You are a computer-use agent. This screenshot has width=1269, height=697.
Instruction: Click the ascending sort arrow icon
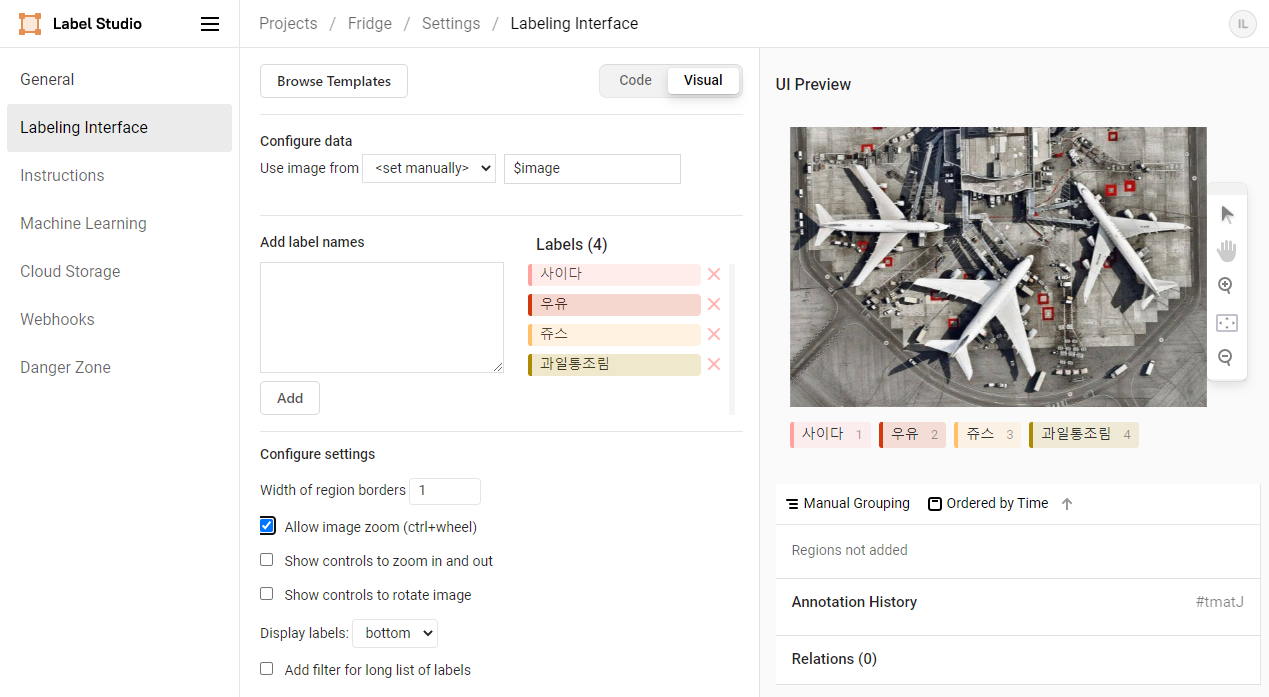1067,504
